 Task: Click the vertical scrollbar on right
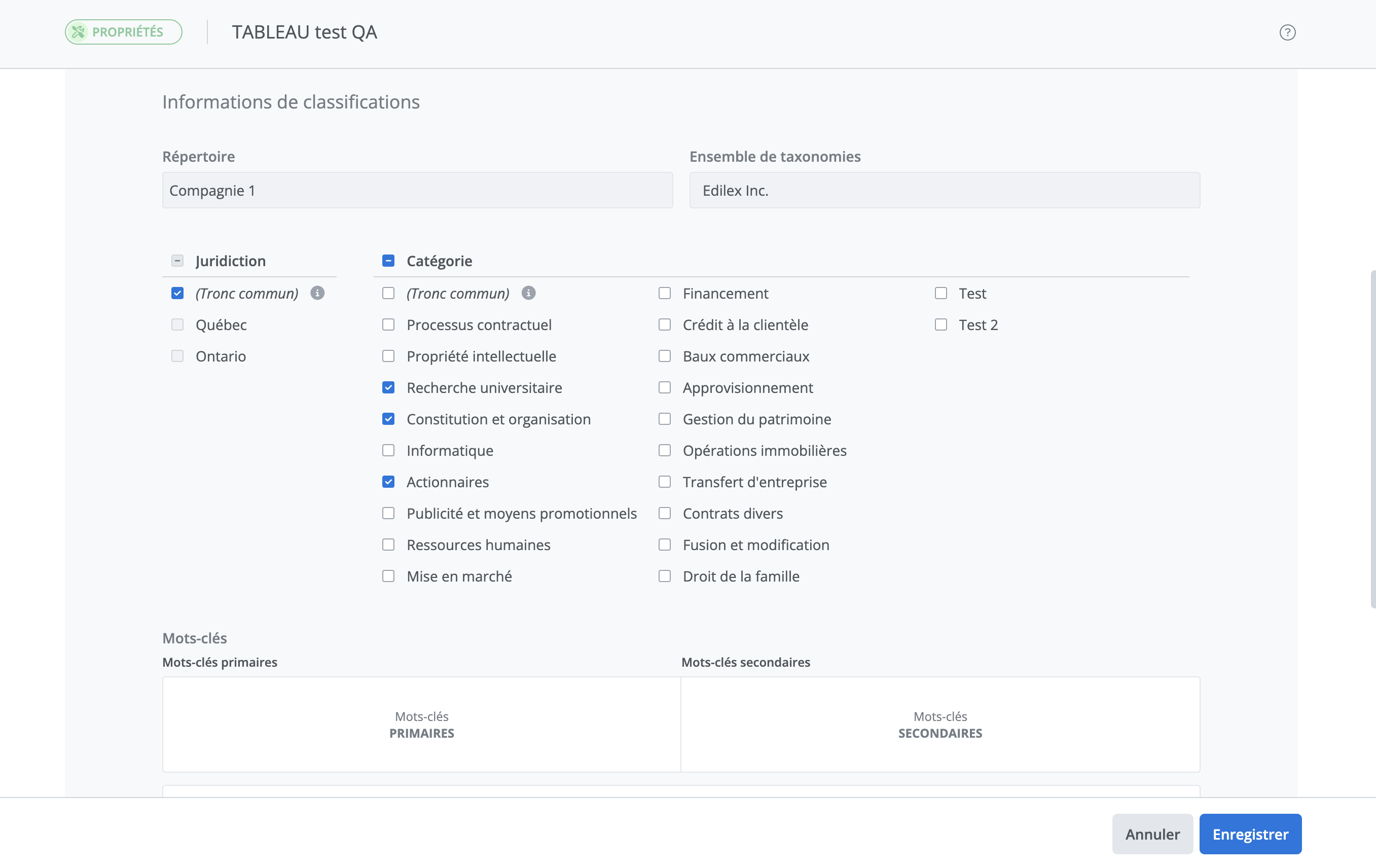tap(1372, 440)
